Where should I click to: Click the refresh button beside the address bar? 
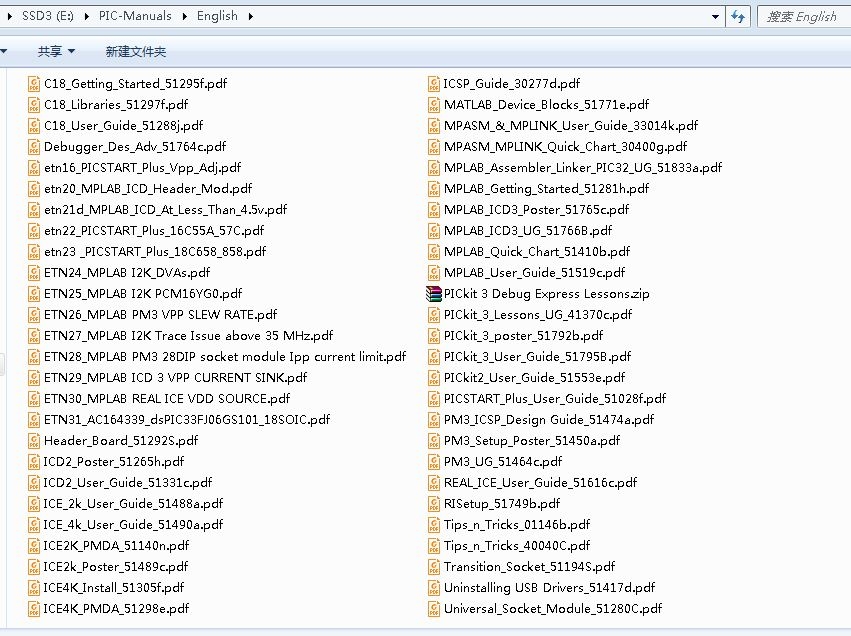coord(738,16)
